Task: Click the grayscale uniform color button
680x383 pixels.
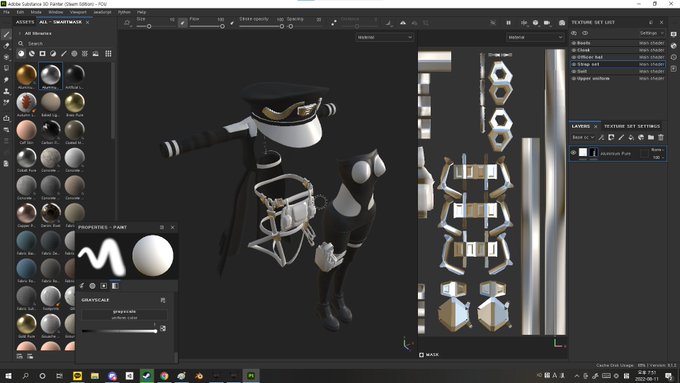Action: pyautogui.click(x=124, y=314)
